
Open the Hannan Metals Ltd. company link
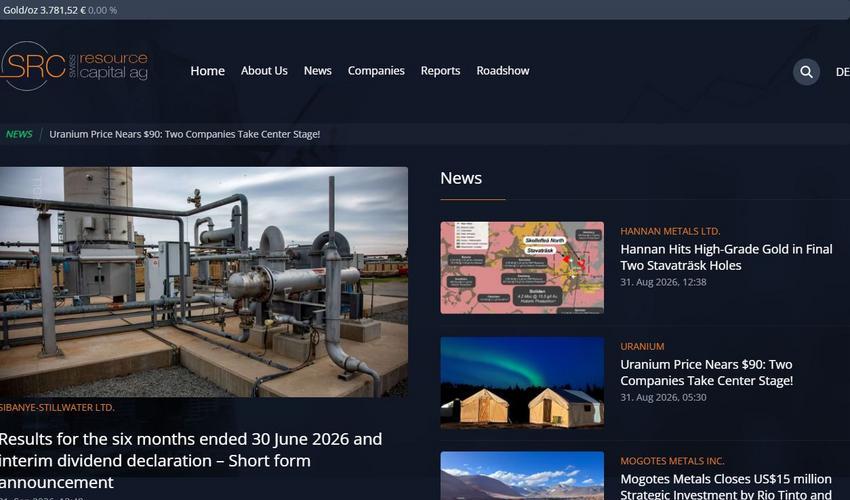[x=670, y=231]
